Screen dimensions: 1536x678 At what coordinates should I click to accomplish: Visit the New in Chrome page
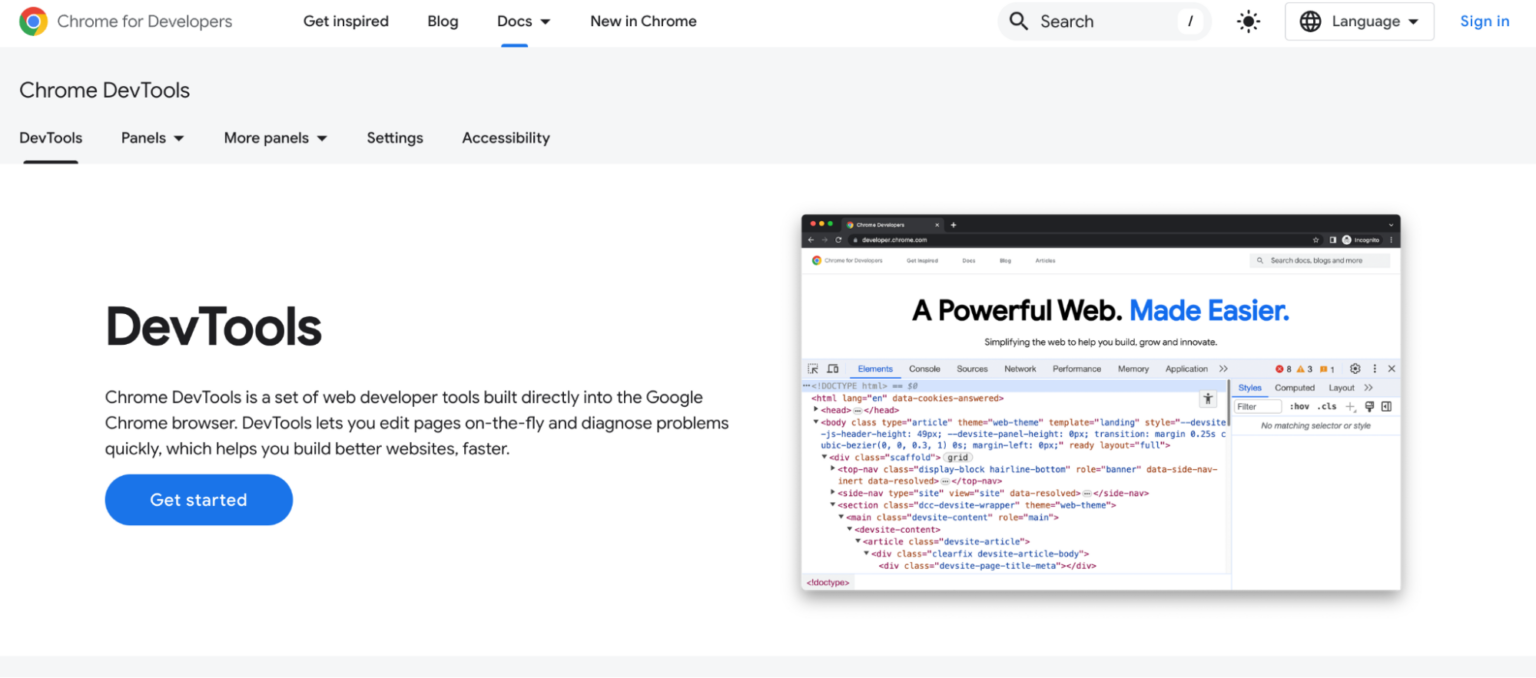coord(643,21)
